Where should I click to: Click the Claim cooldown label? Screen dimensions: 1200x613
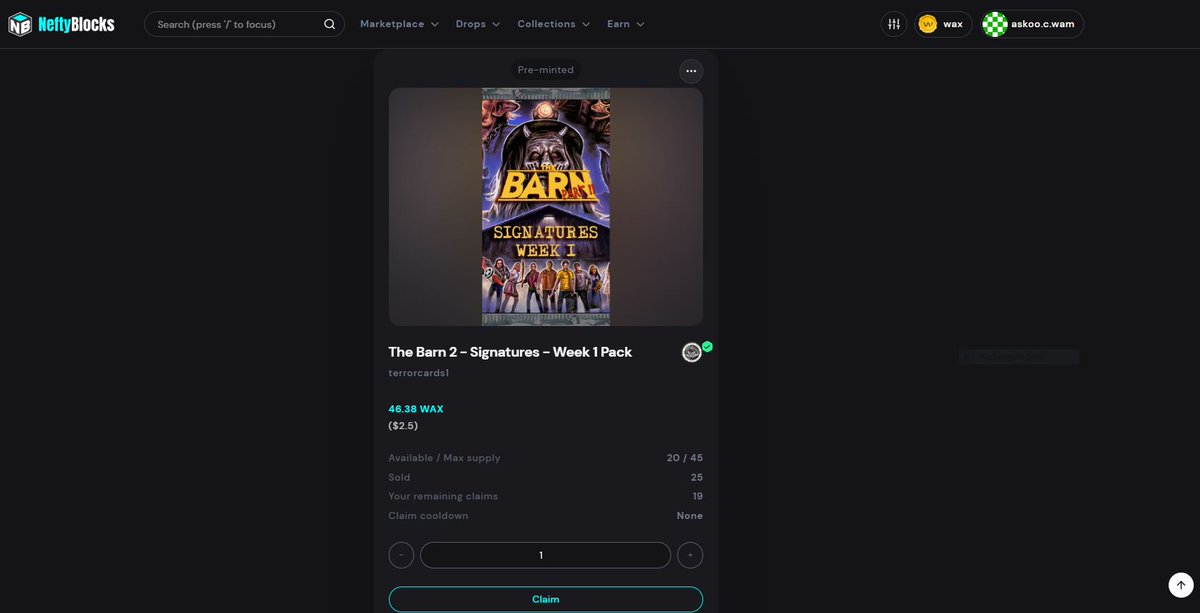(428, 516)
